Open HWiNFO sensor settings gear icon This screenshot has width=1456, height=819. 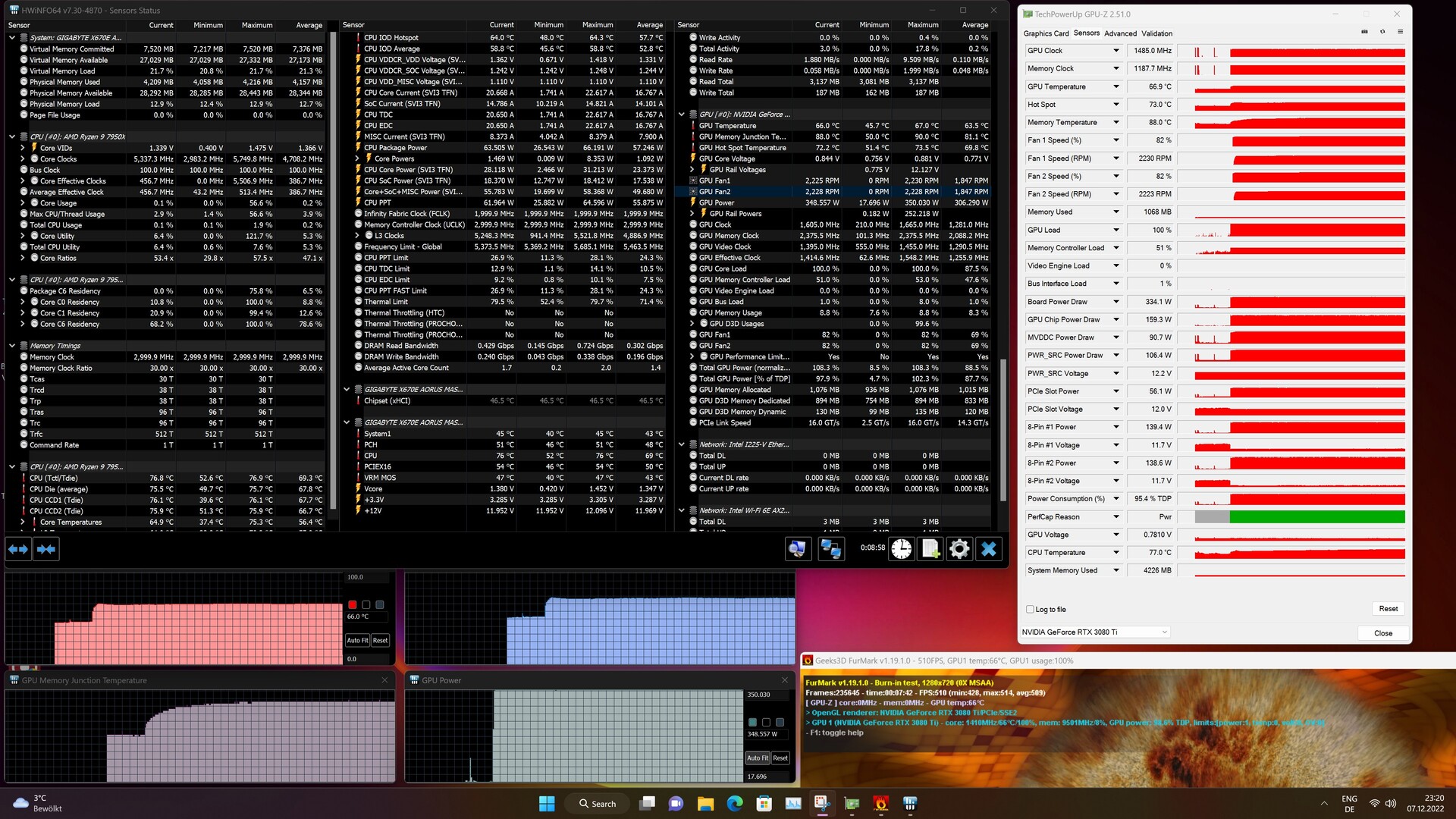pos(959,549)
